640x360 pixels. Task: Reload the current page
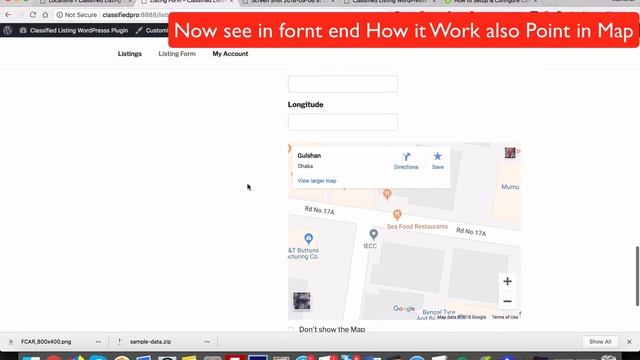point(33,15)
